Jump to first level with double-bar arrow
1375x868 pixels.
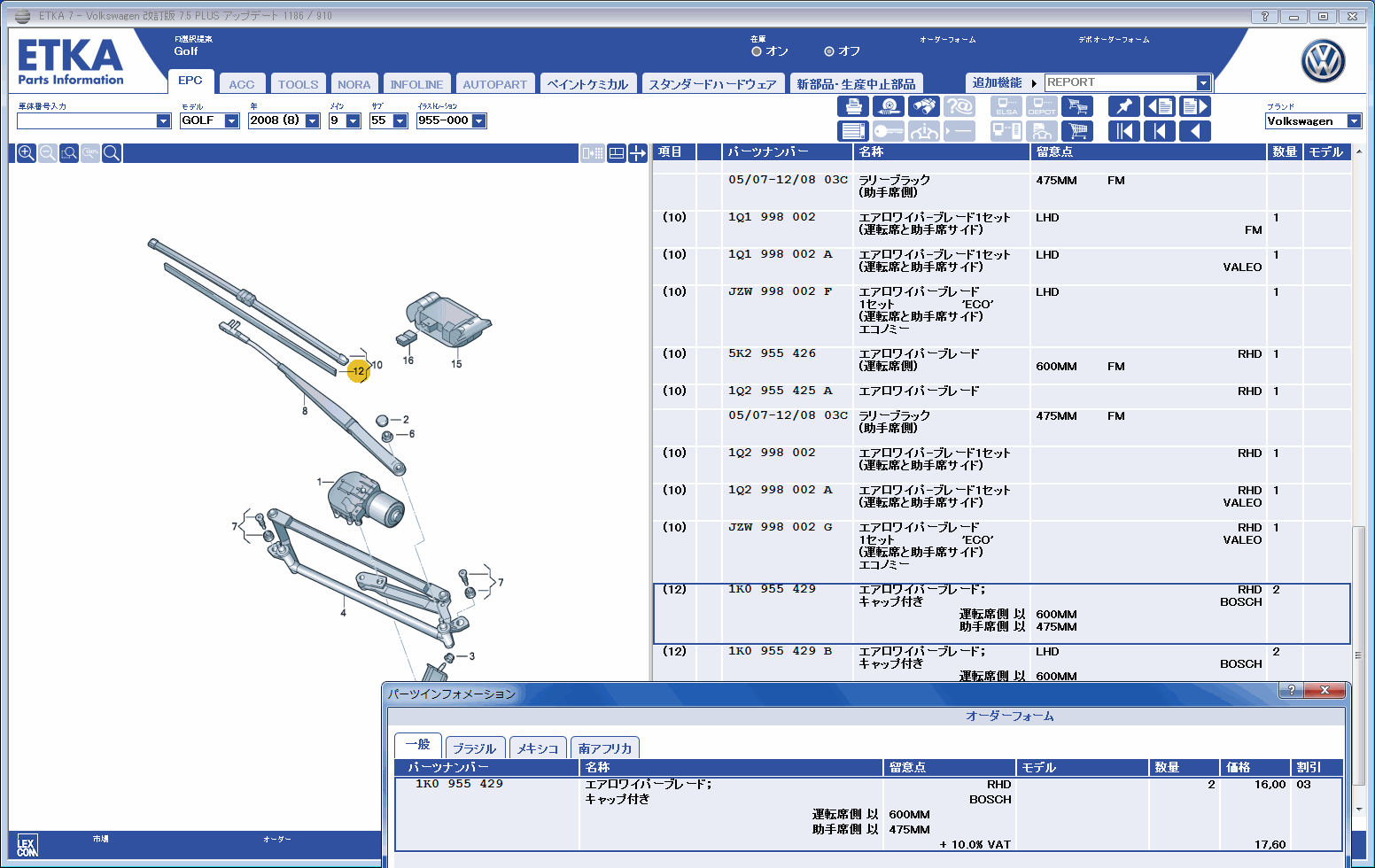coord(1124,131)
